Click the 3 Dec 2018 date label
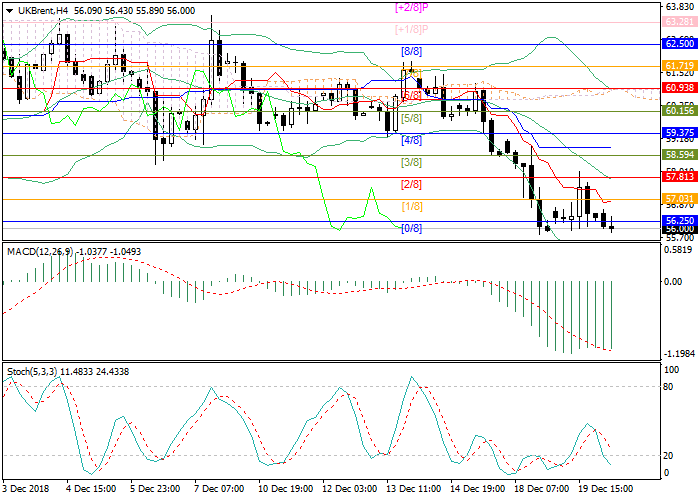 point(28,490)
